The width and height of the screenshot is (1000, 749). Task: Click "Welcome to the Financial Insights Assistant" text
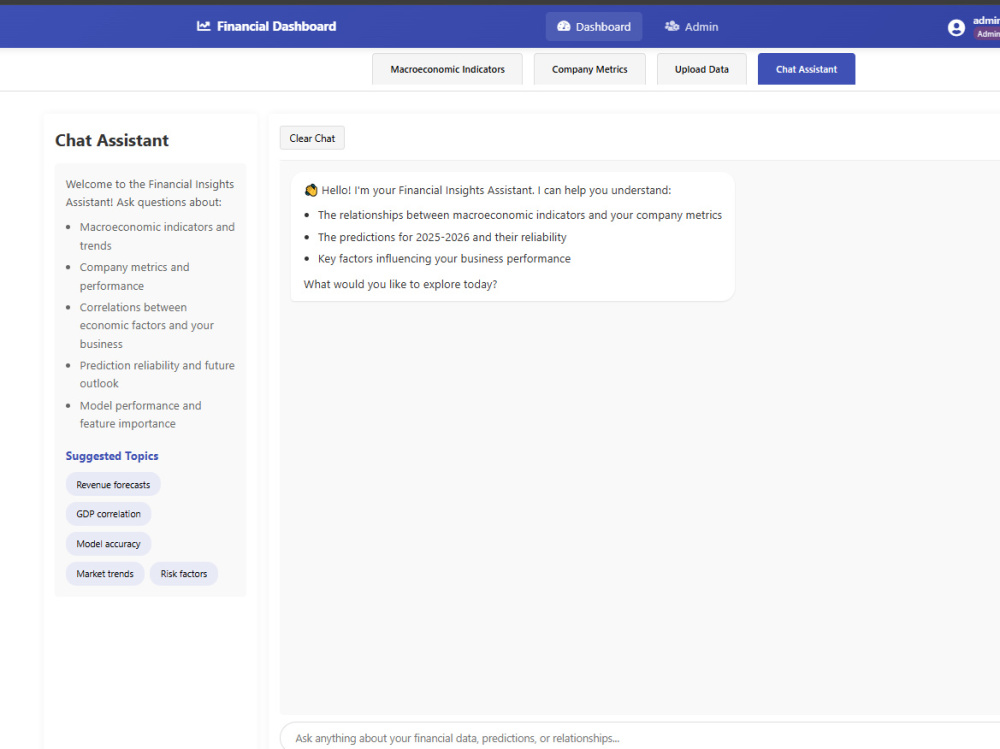point(150,193)
